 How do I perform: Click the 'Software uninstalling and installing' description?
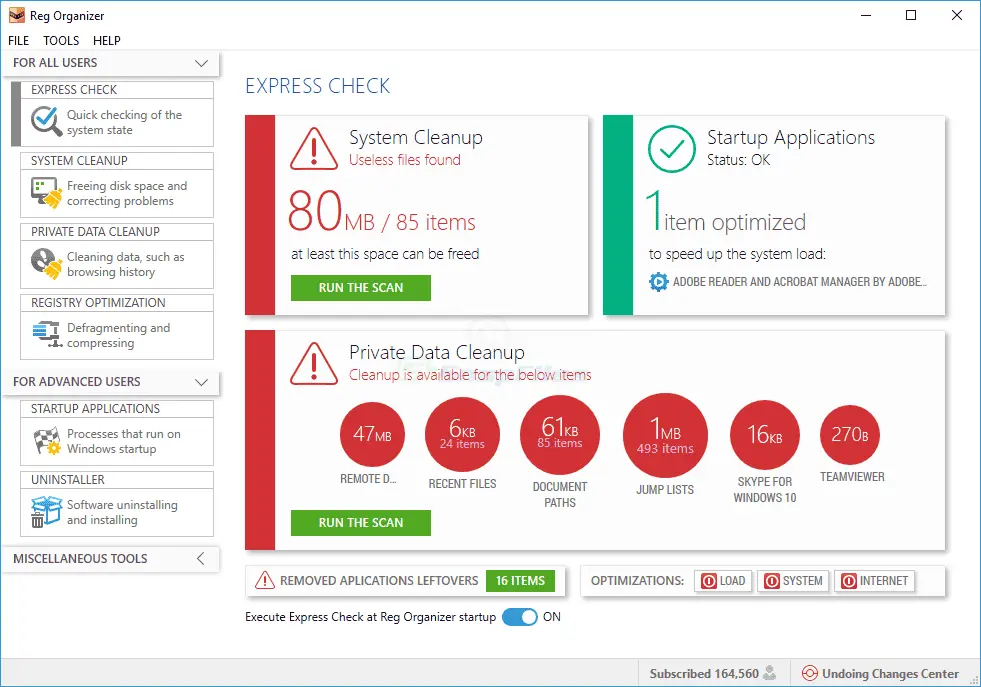(x=122, y=512)
